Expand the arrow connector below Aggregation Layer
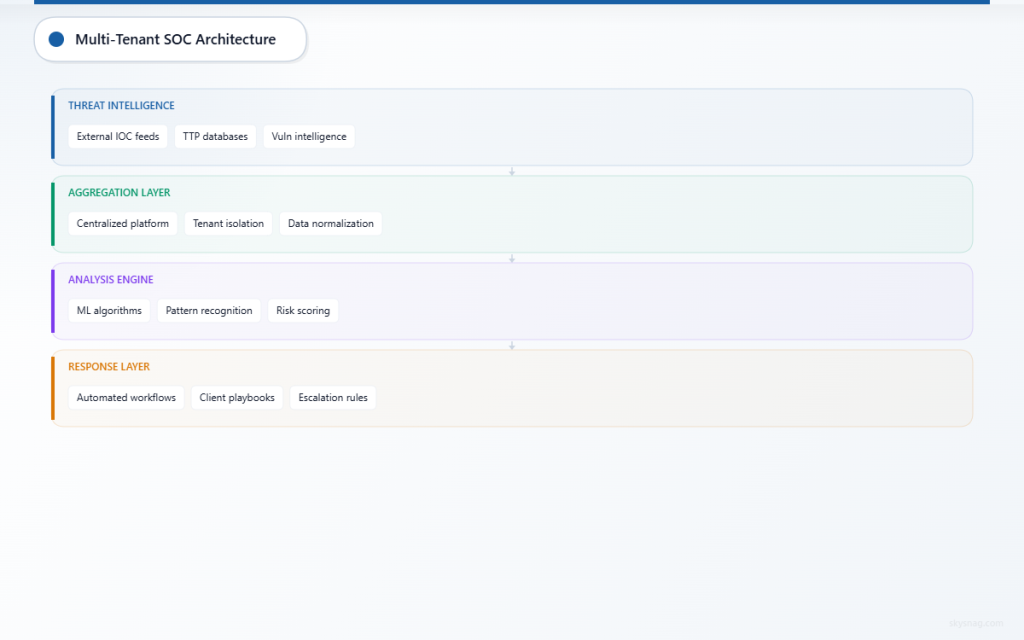The image size is (1024, 640). (512, 257)
